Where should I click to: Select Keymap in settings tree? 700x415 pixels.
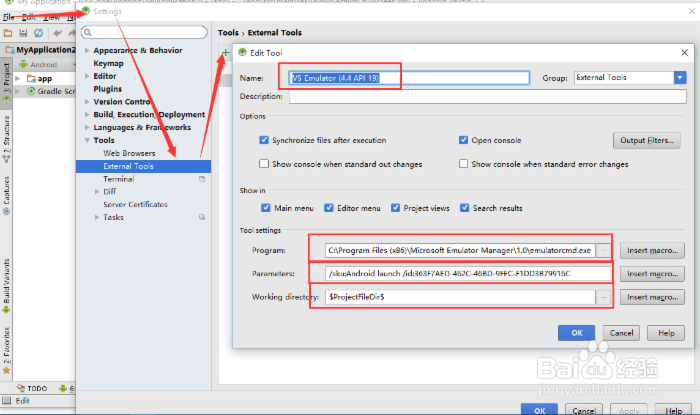point(108,63)
